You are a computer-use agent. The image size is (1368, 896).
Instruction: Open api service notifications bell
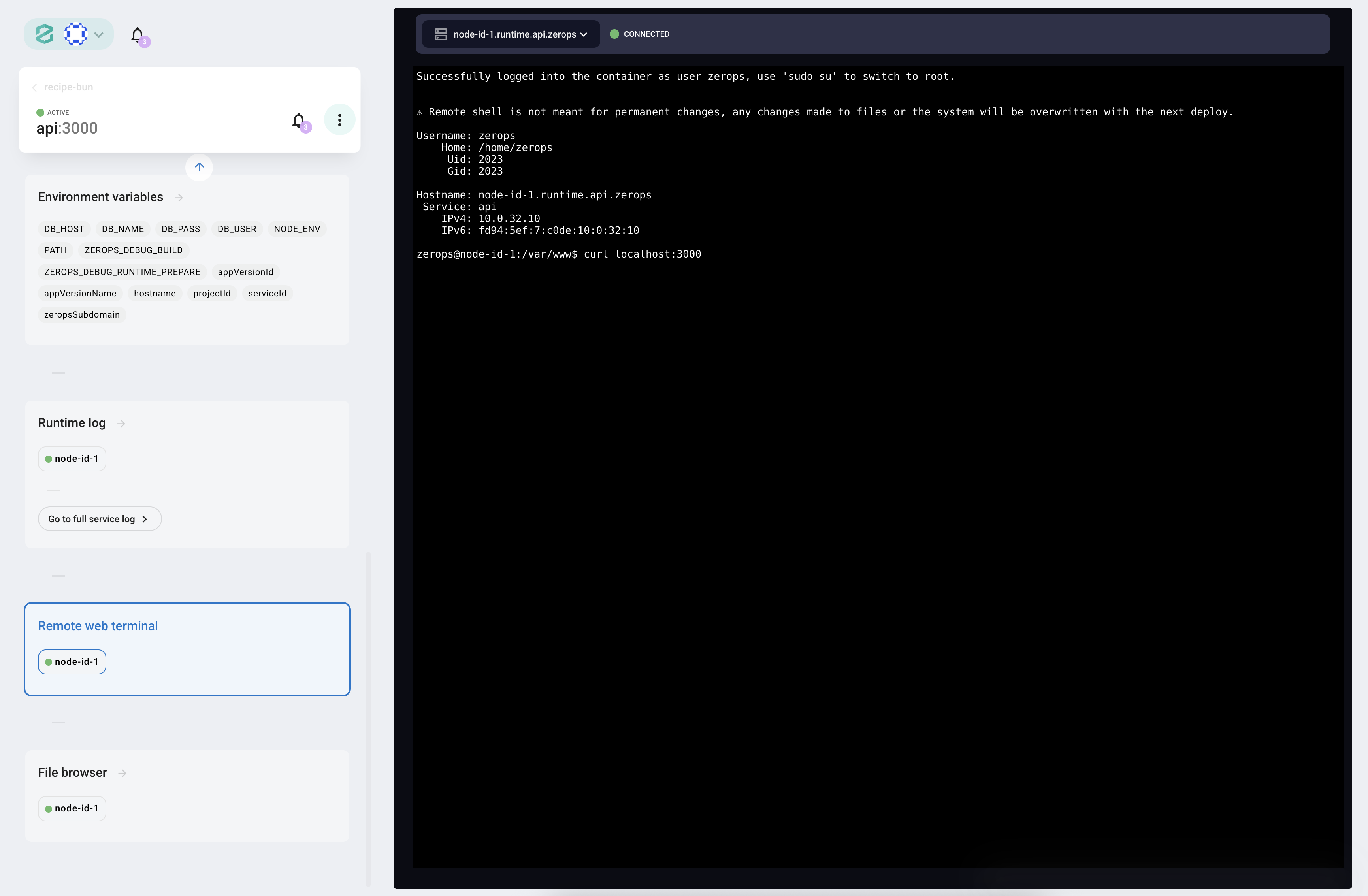(x=298, y=120)
